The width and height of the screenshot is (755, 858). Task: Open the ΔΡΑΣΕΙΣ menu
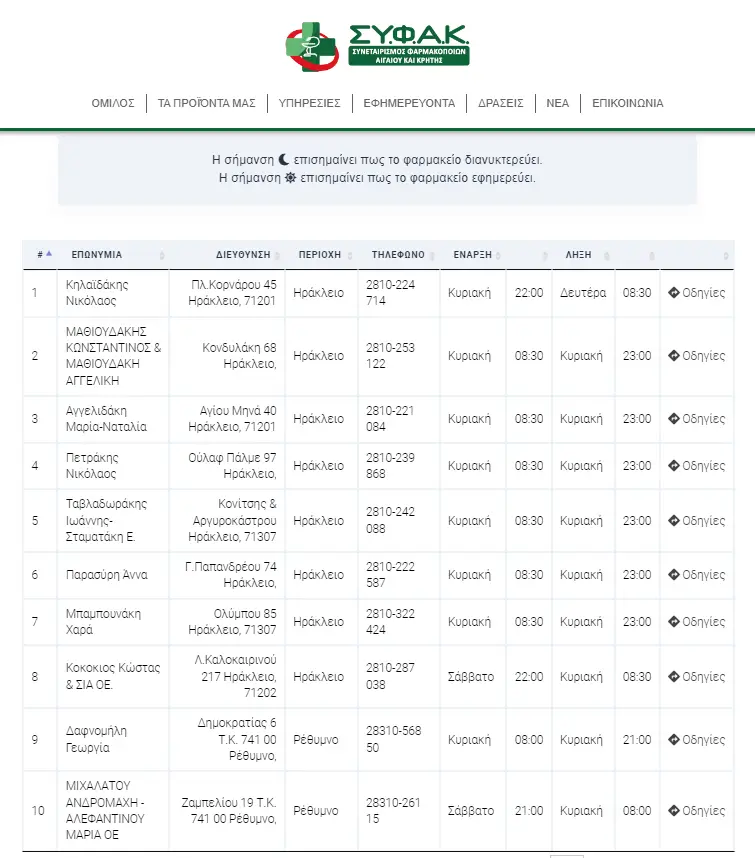click(501, 103)
